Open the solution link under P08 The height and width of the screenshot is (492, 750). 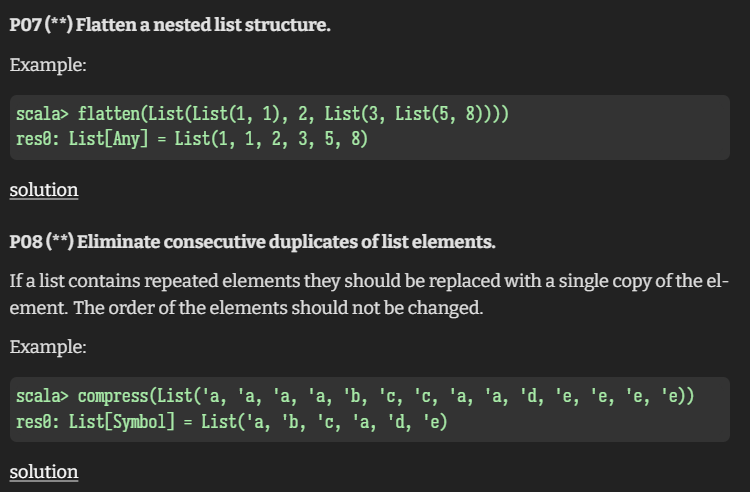[44, 472]
